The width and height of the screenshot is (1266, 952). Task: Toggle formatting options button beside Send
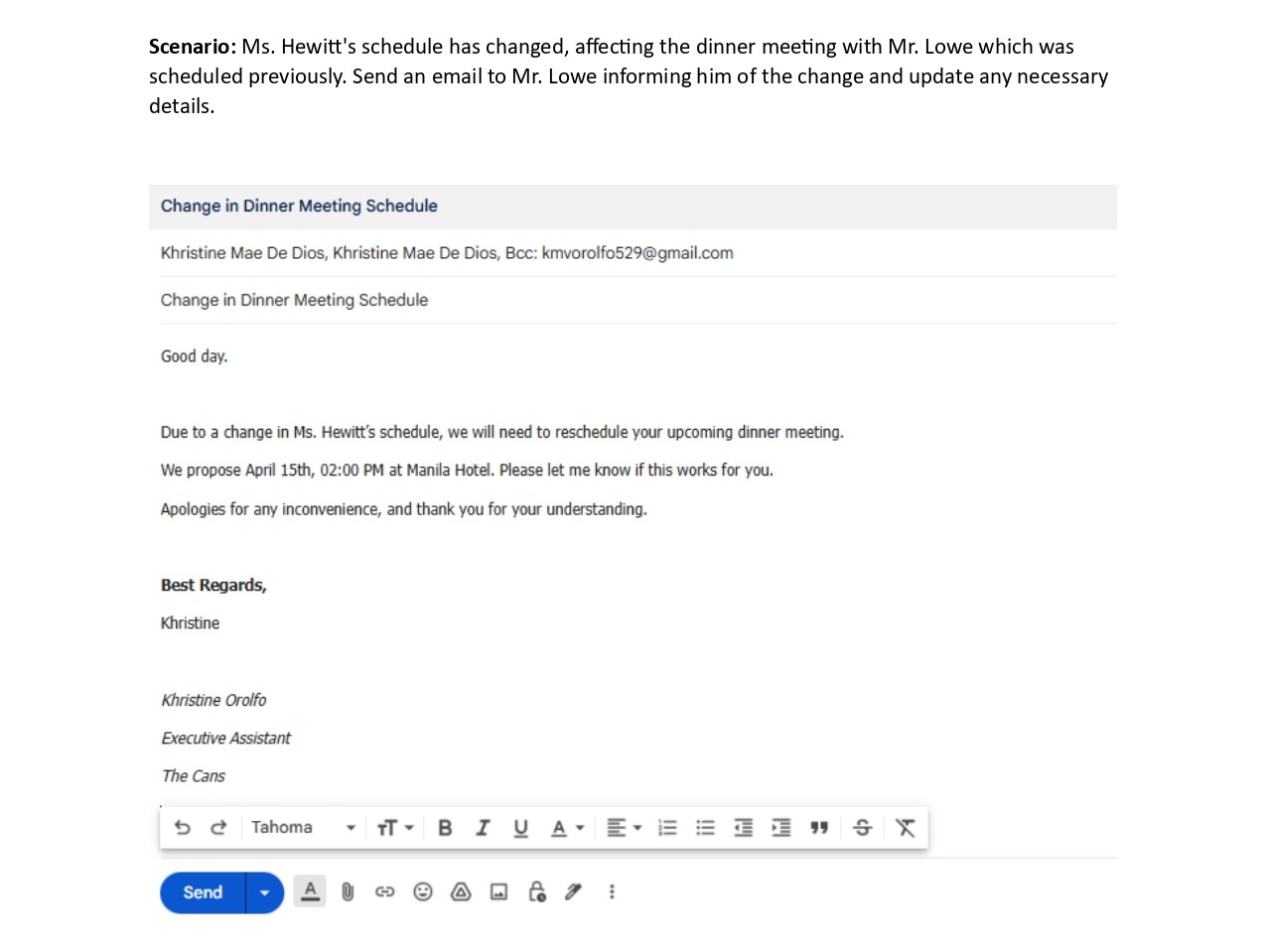click(310, 892)
